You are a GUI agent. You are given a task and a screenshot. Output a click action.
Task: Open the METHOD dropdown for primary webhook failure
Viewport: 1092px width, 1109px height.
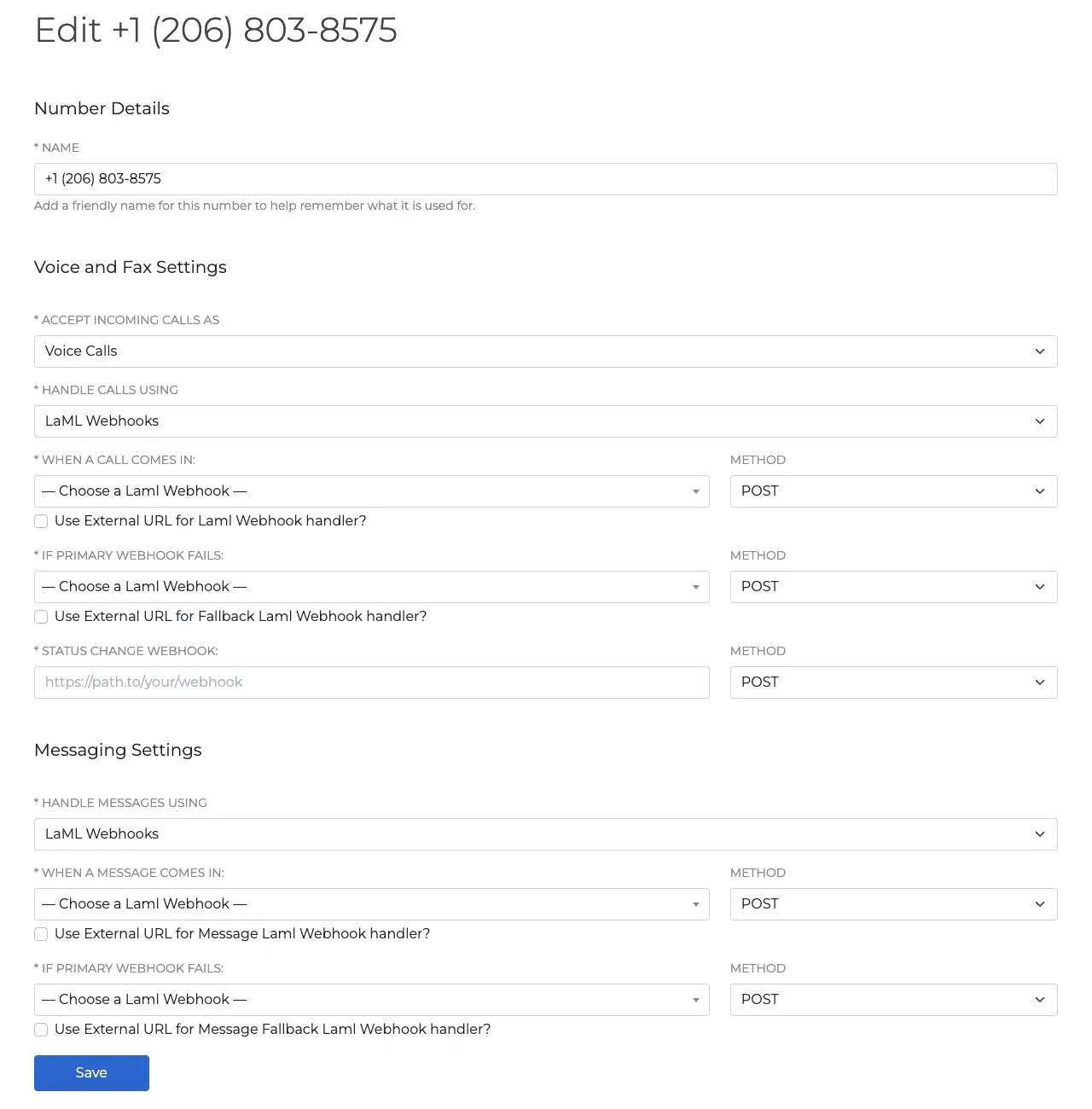pyautogui.click(x=893, y=586)
